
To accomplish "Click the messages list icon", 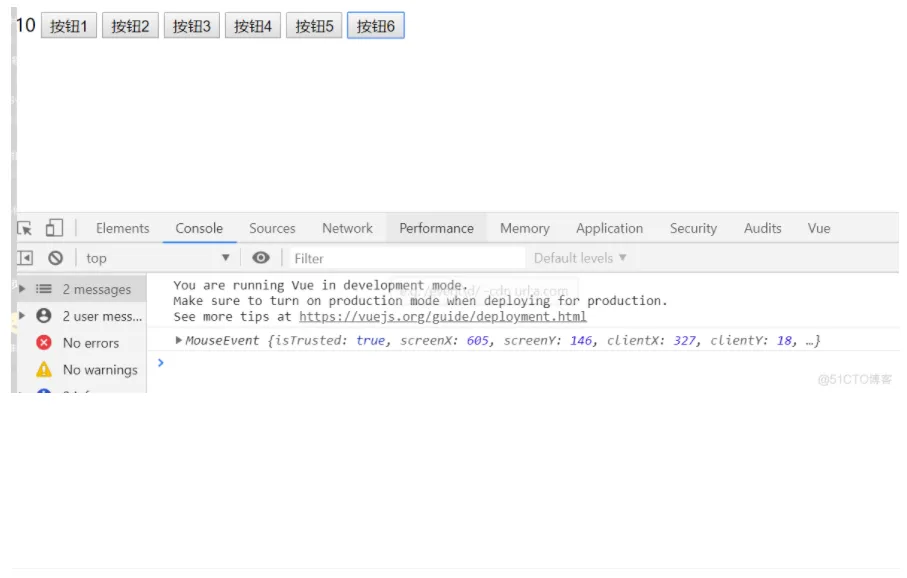I will coord(44,289).
